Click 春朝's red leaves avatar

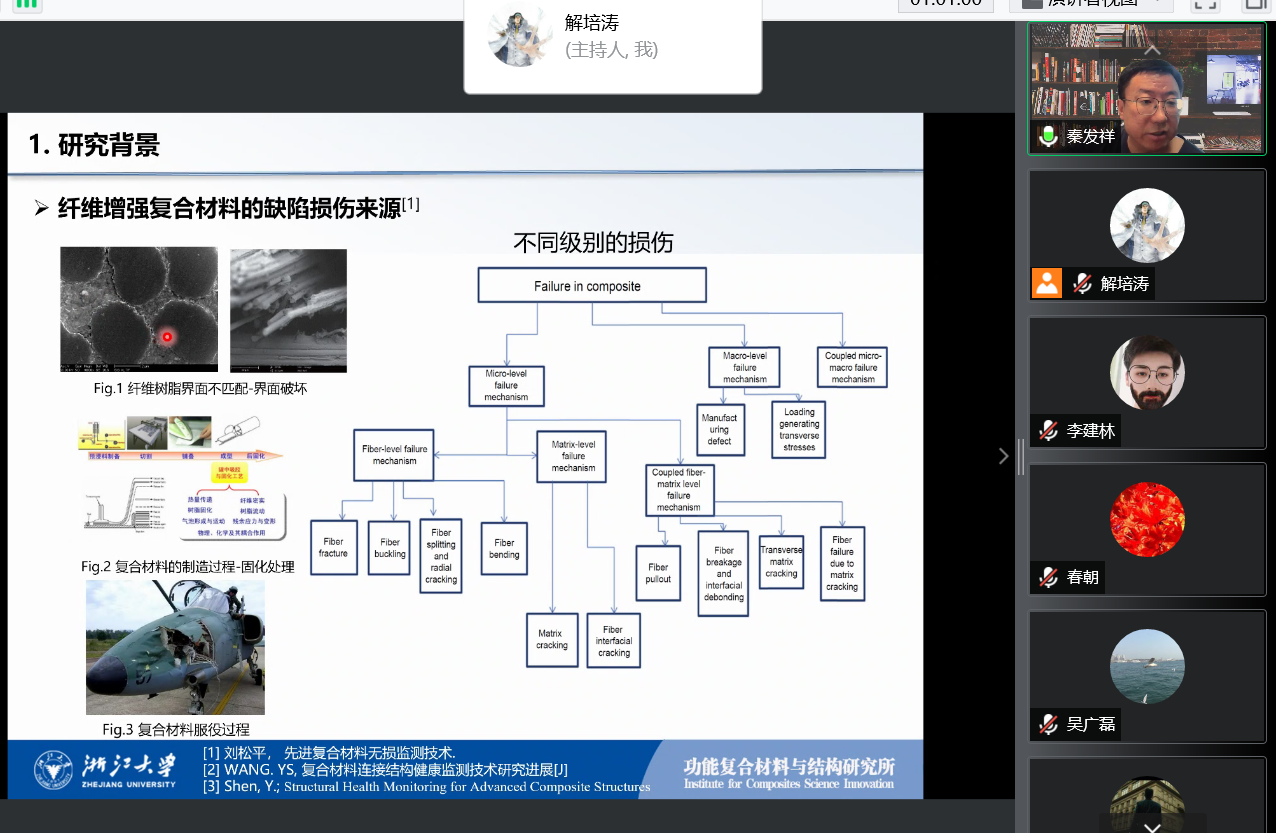click(1147, 519)
